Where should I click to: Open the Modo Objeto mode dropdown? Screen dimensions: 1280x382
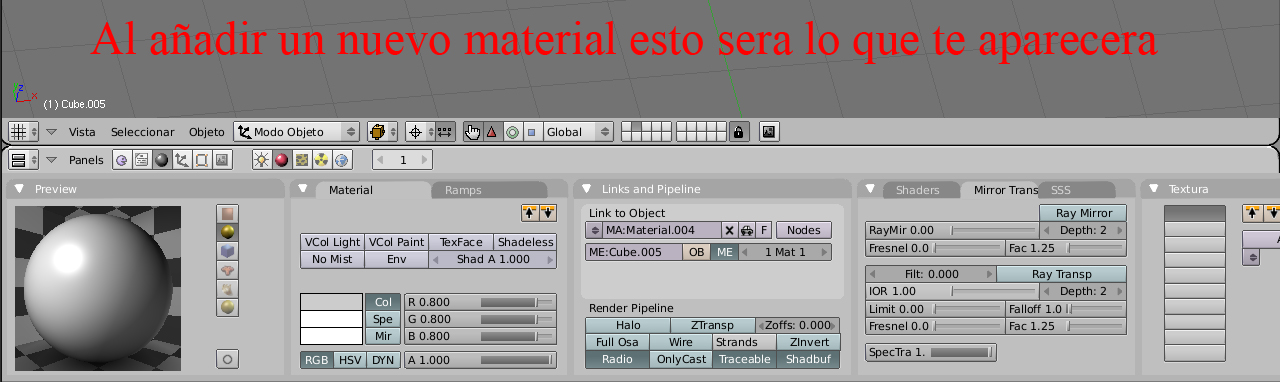pyautogui.click(x=297, y=131)
